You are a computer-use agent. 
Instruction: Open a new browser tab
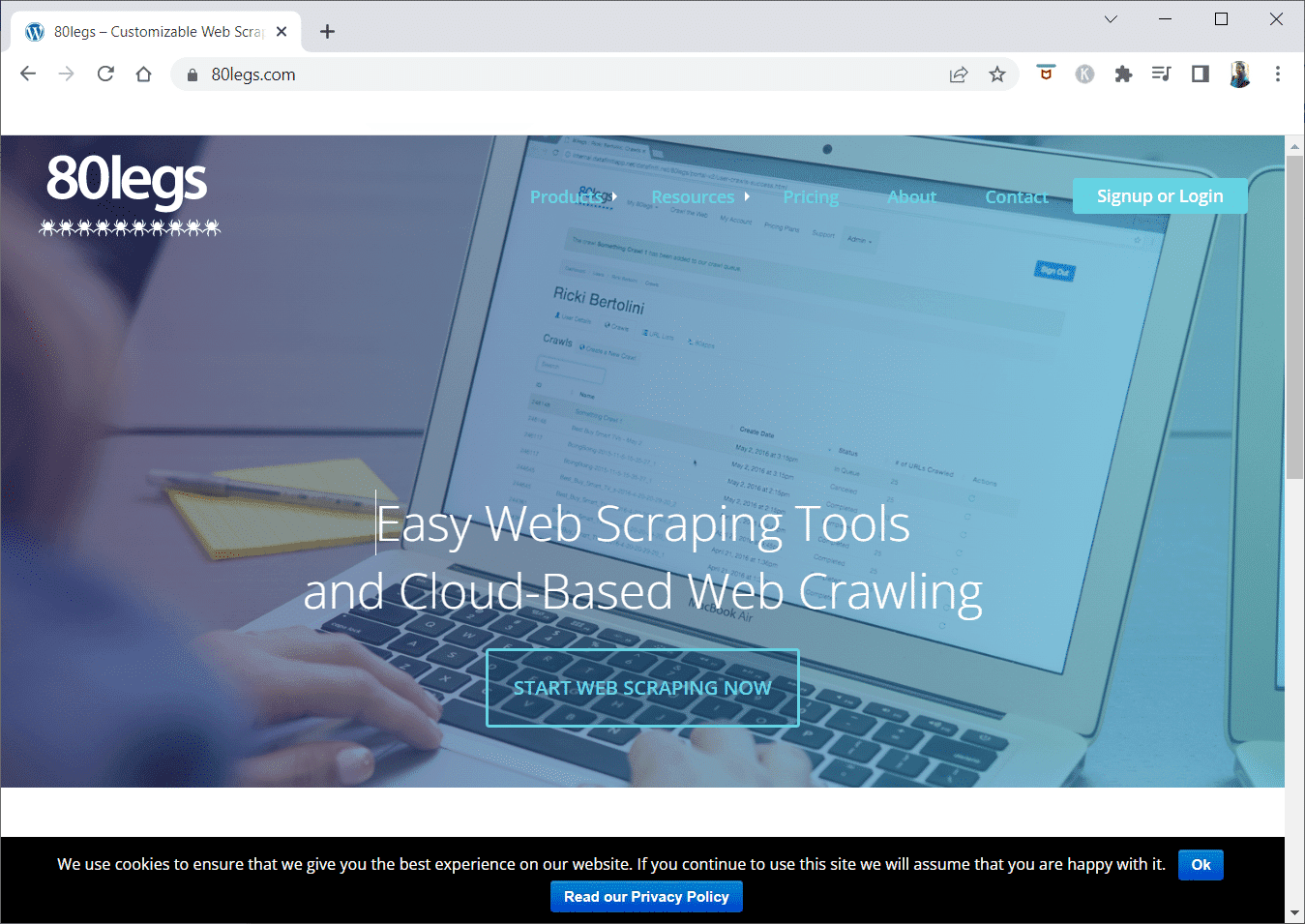click(327, 32)
